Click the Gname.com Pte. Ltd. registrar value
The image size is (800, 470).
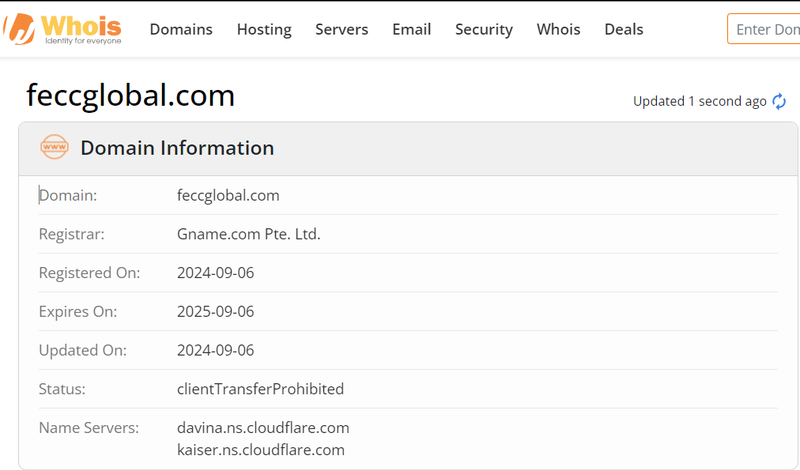pyautogui.click(x=248, y=234)
